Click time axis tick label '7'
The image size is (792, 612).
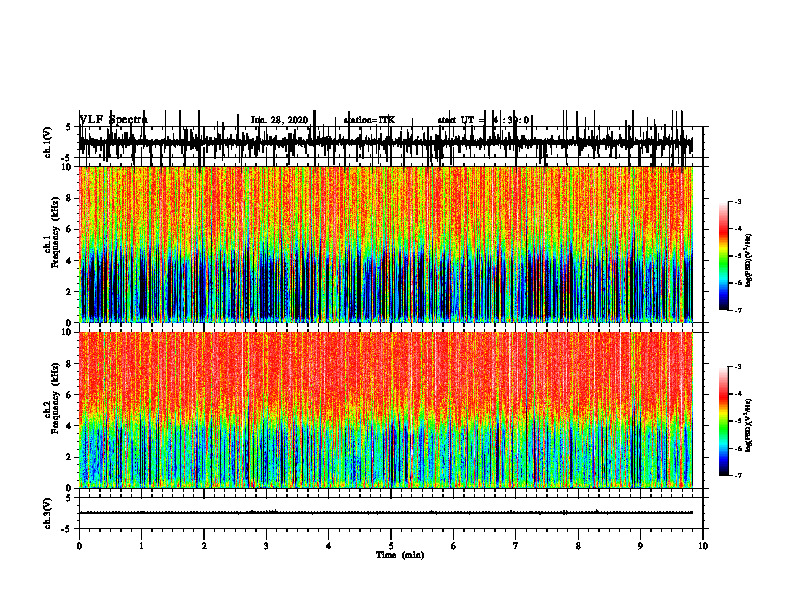(x=516, y=546)
